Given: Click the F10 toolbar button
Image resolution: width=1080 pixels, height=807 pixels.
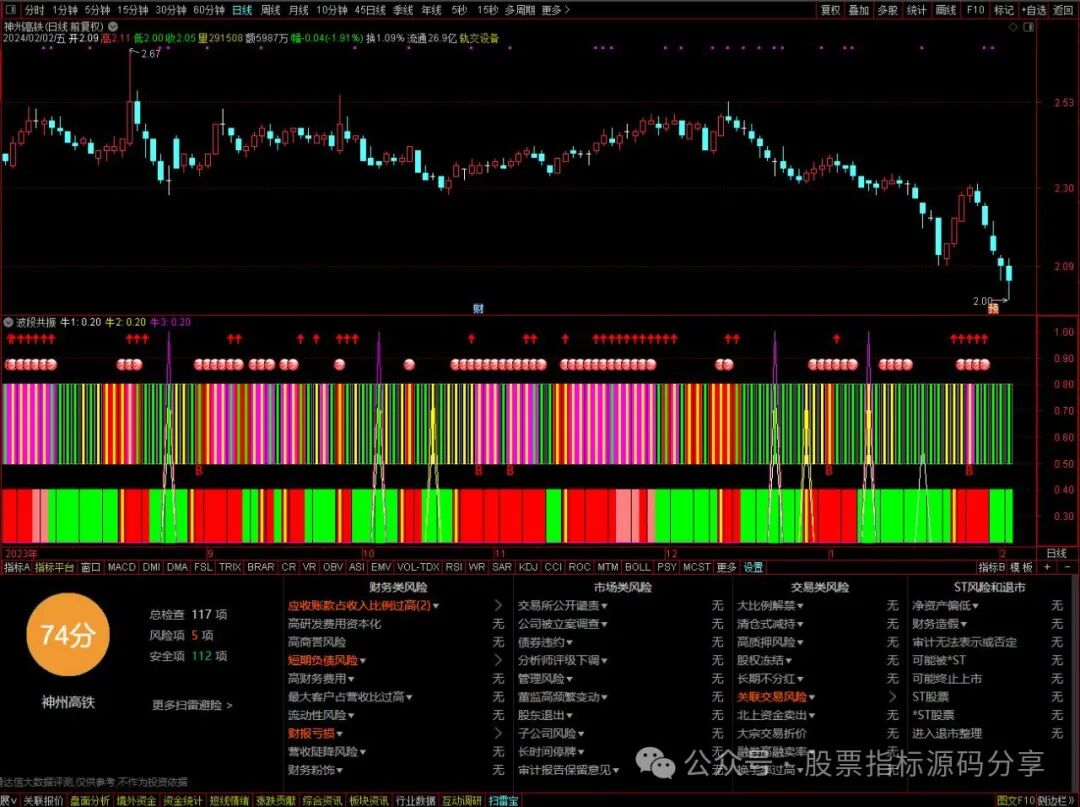Looking at the screenshot, I should pyautogui.click(x=975, y=10).
